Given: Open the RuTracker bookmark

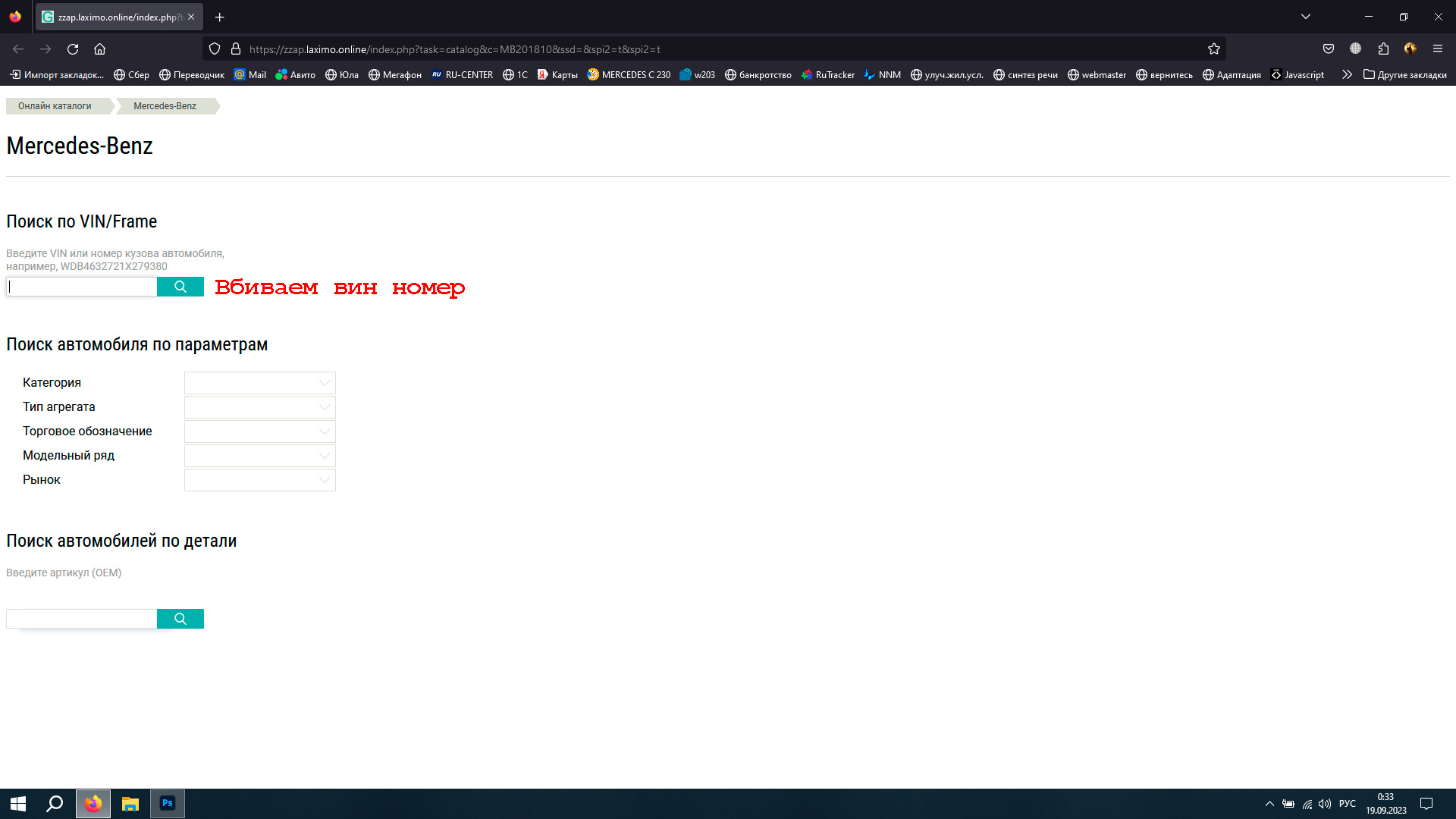Looking at the screenshot, I should [x=827, y=74].
